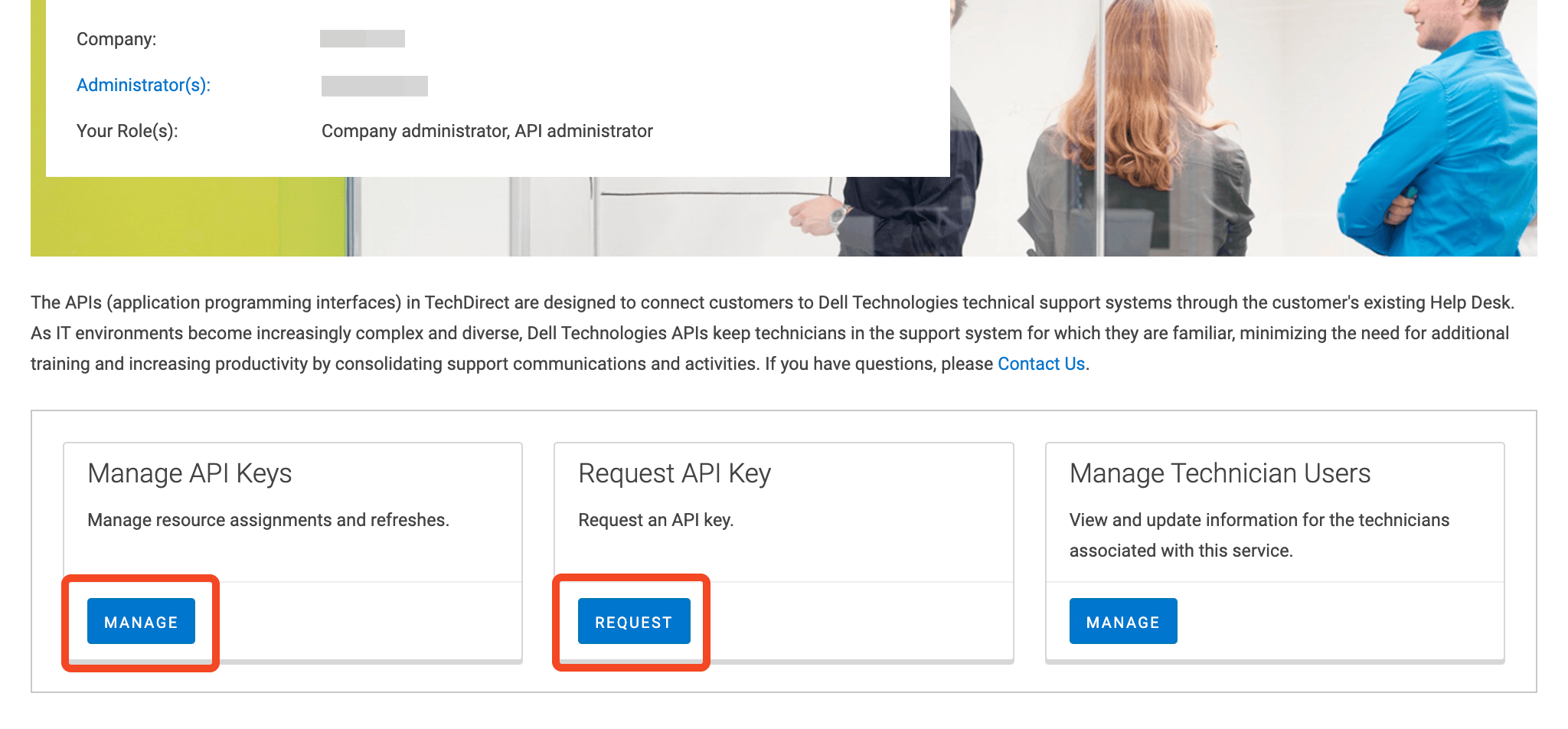Image resolution: width=1568 pixels, height=729 pixels.
Task: Click the 'Your Role(s):' label
Action: coord(127,131)
